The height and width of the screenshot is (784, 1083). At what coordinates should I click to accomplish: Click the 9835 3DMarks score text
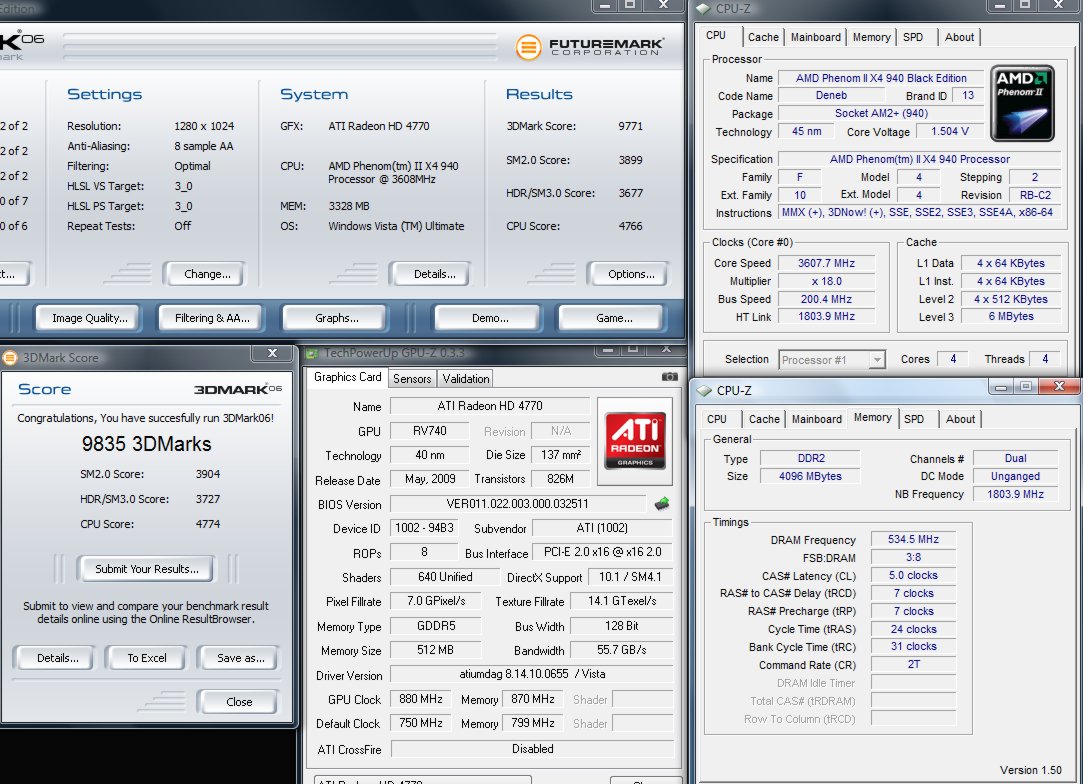click(146, 444)
